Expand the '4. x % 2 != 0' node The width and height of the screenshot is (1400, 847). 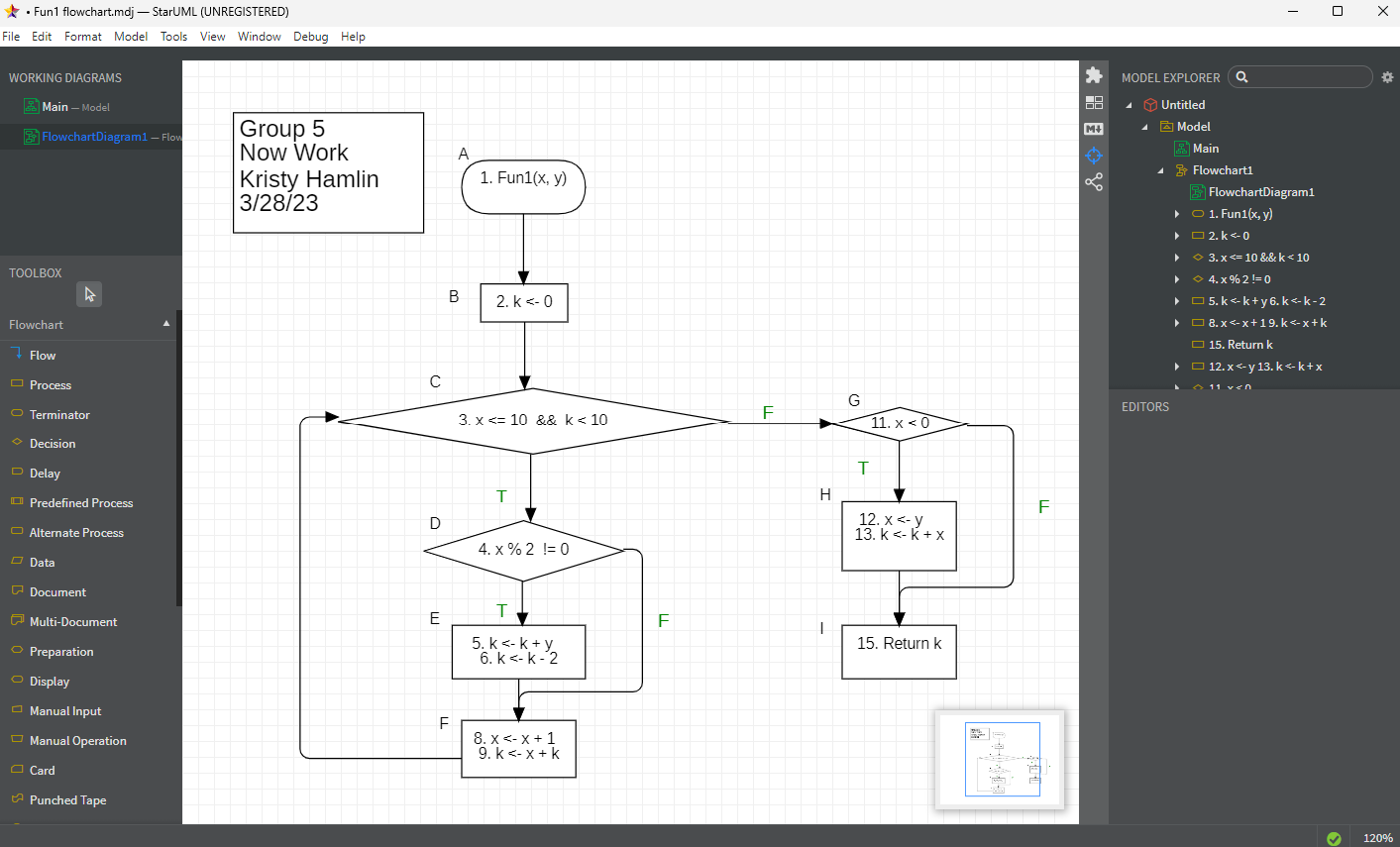point(1177,279)
